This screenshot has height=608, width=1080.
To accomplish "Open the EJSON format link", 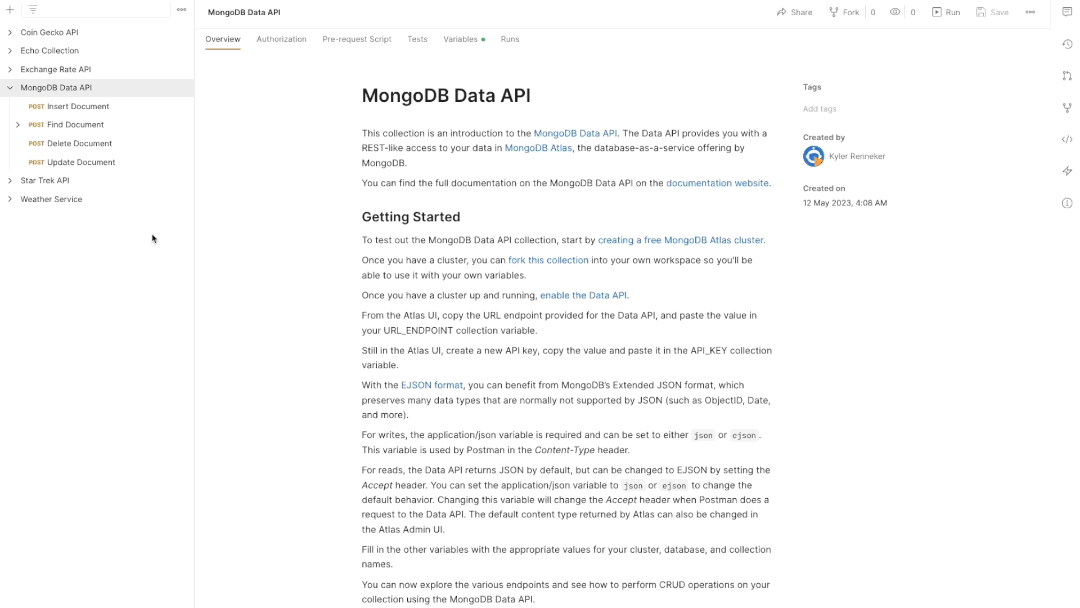I will 432,386.
